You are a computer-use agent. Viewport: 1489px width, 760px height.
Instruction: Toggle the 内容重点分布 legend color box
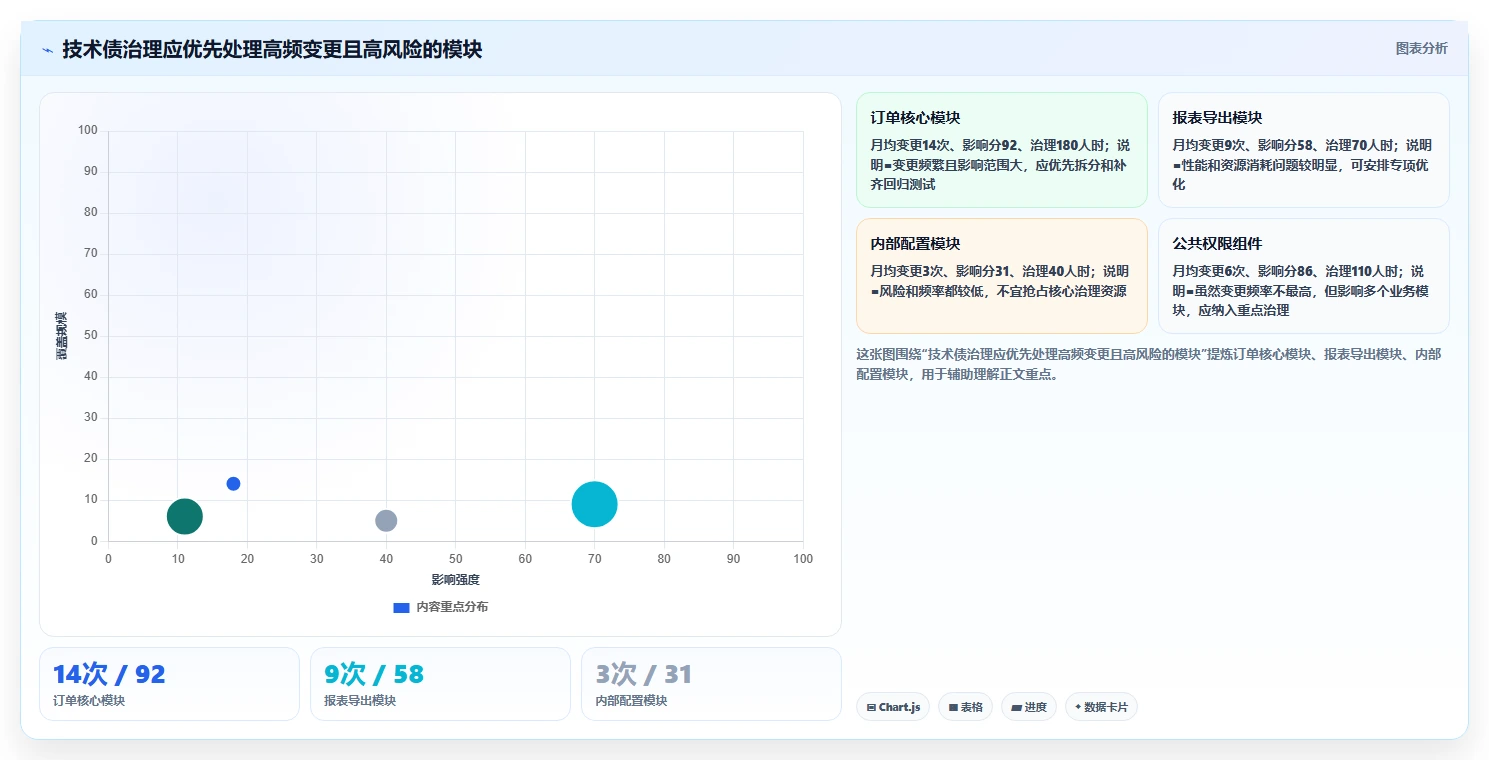coord(401,607)
